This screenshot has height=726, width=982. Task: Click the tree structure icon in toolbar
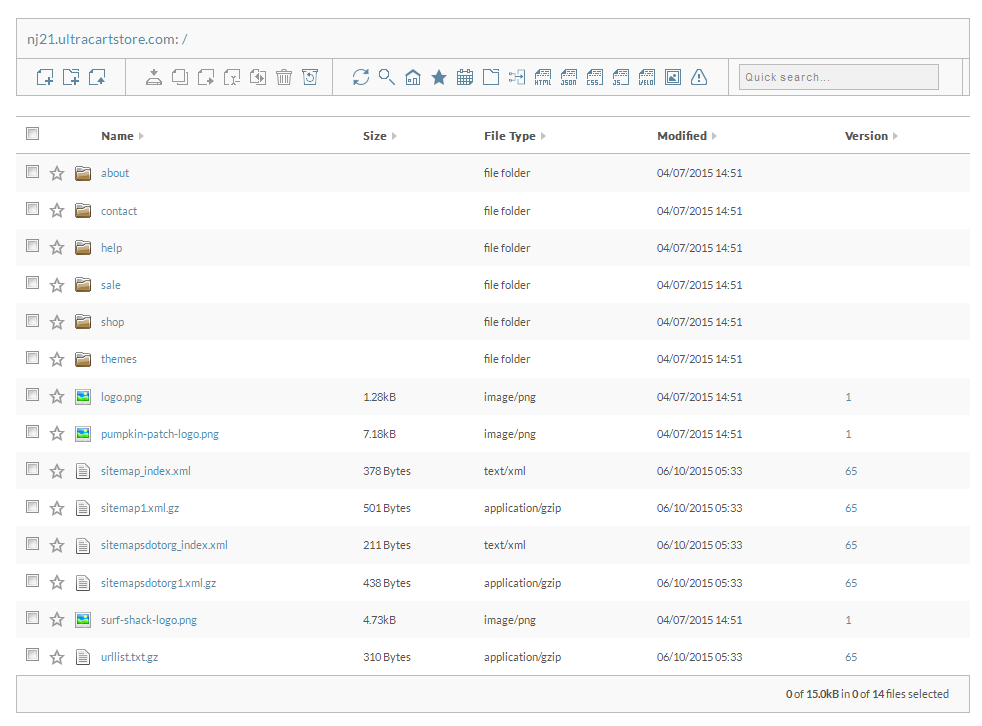pyautogui.click(x=517, y=77)
